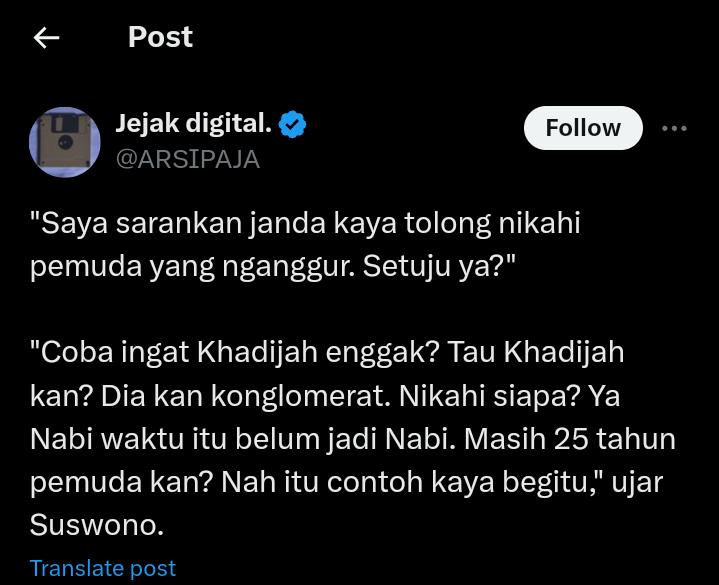Click the Translate post link
Screen dimensions: 719x585
click(x=103, y=568)
